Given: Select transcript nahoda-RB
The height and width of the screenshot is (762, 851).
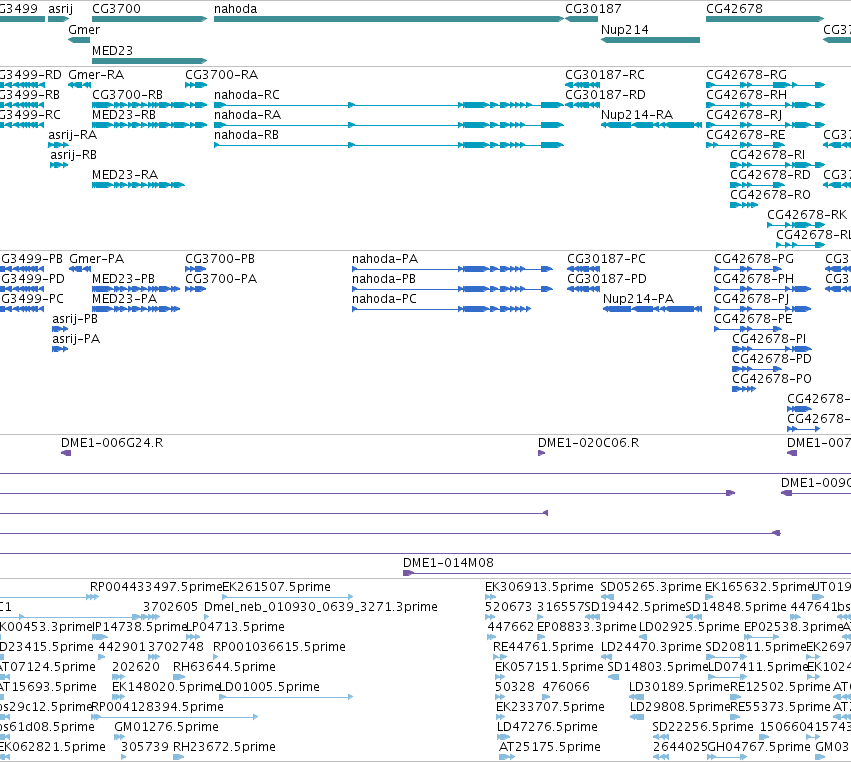Looking at the screenshot, I should [389, 145].
